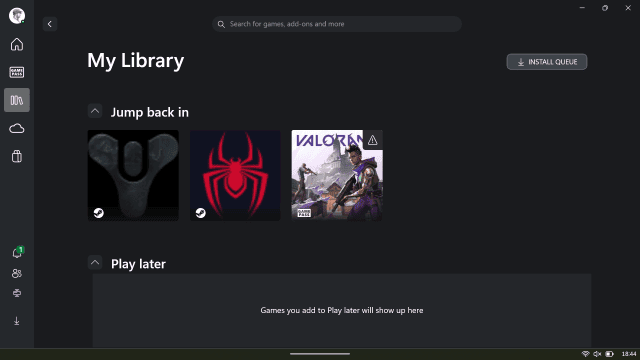Click the search games input field
The image size is (640, 360).
(x=337, y=24)
